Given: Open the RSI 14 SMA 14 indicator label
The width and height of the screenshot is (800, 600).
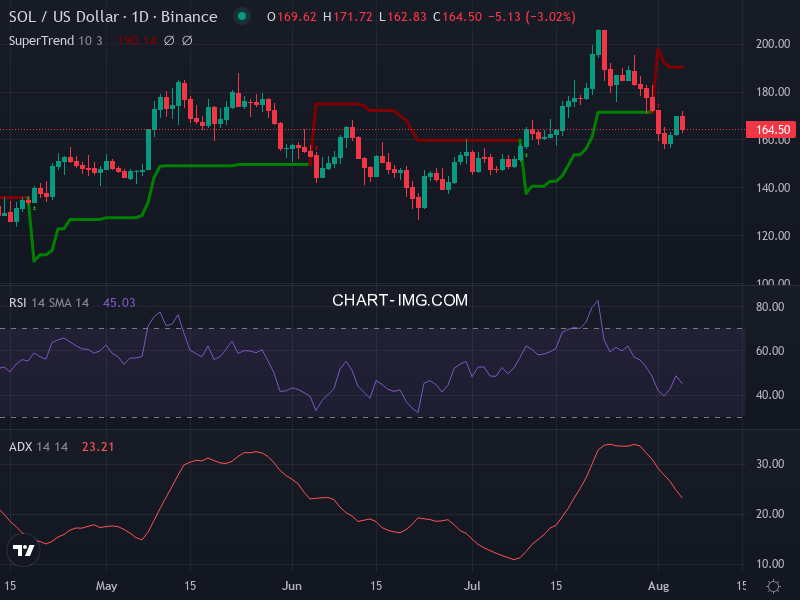Looking at the screenshot, I should (x=49, y=303).
